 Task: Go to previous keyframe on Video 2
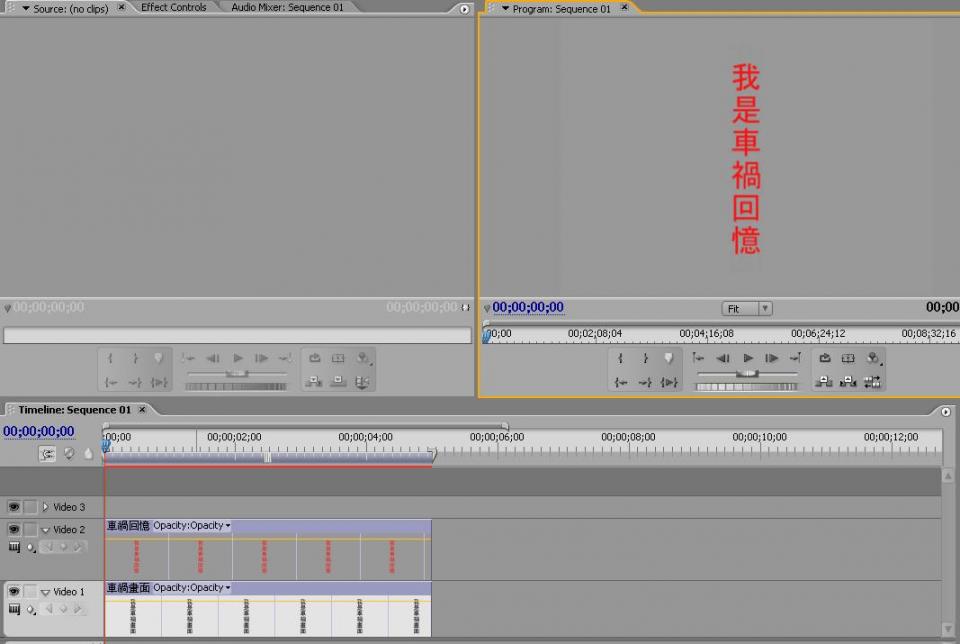(x=48, y=547)
